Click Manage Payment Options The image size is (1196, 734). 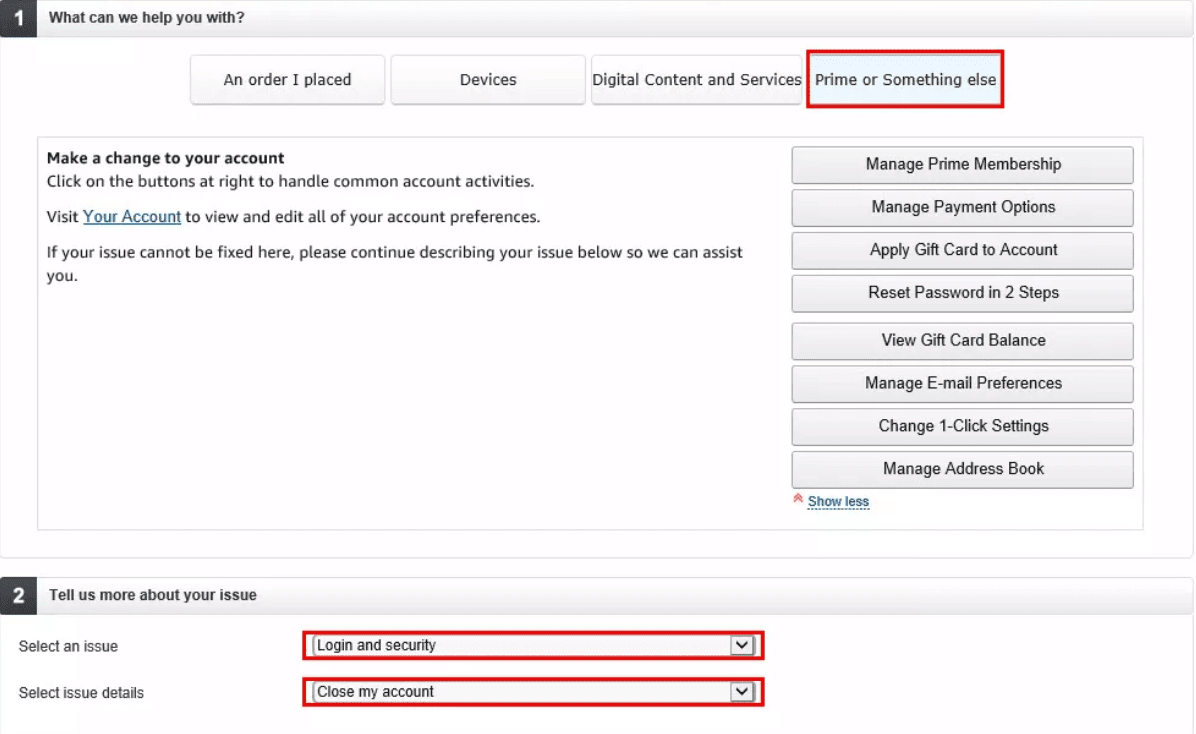pos(961,207)
